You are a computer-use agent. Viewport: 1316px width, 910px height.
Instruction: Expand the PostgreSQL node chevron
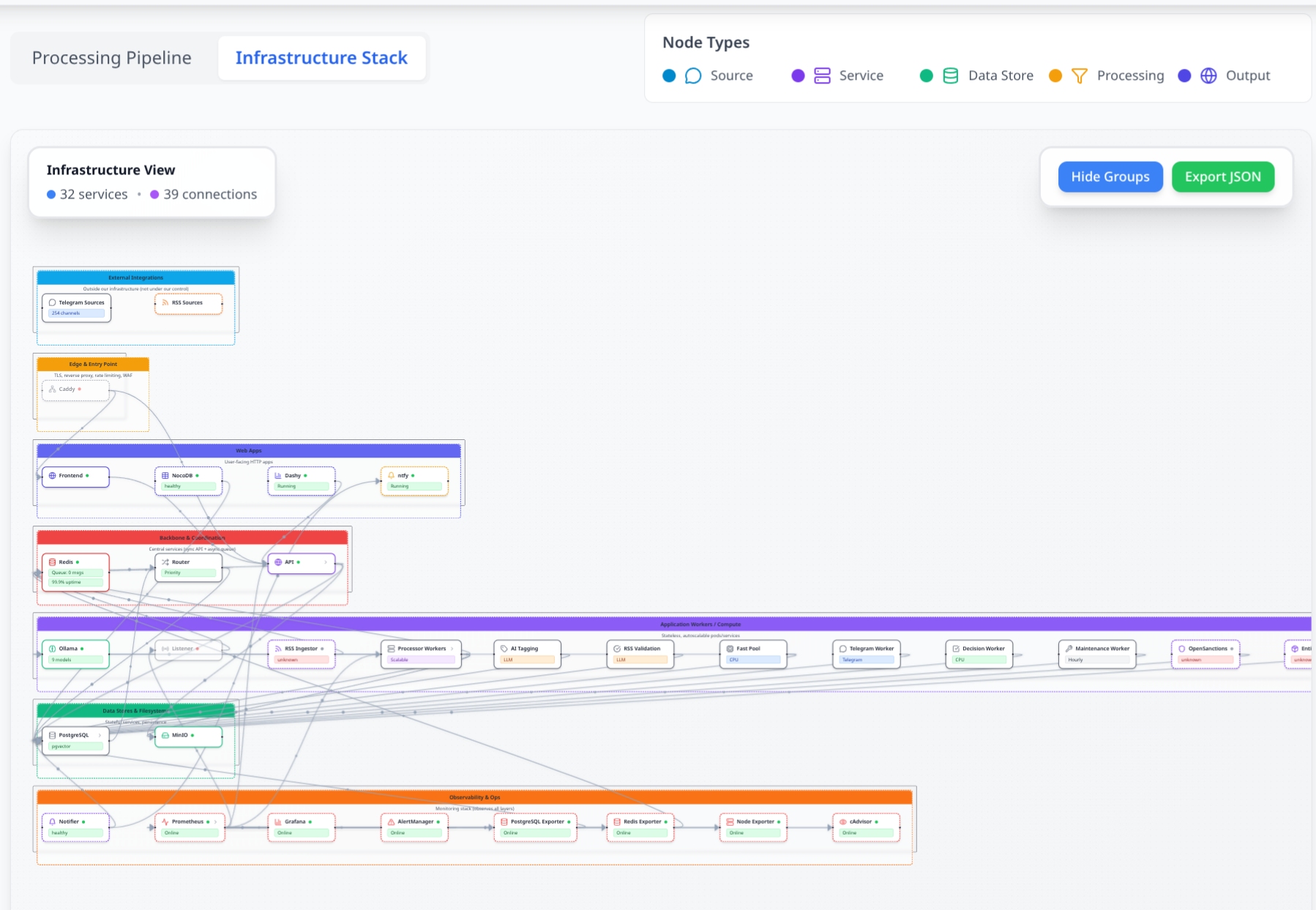coord(100,735)
